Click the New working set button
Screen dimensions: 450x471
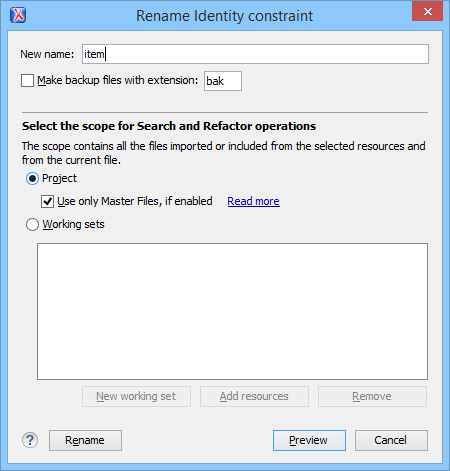coord(136,396)
